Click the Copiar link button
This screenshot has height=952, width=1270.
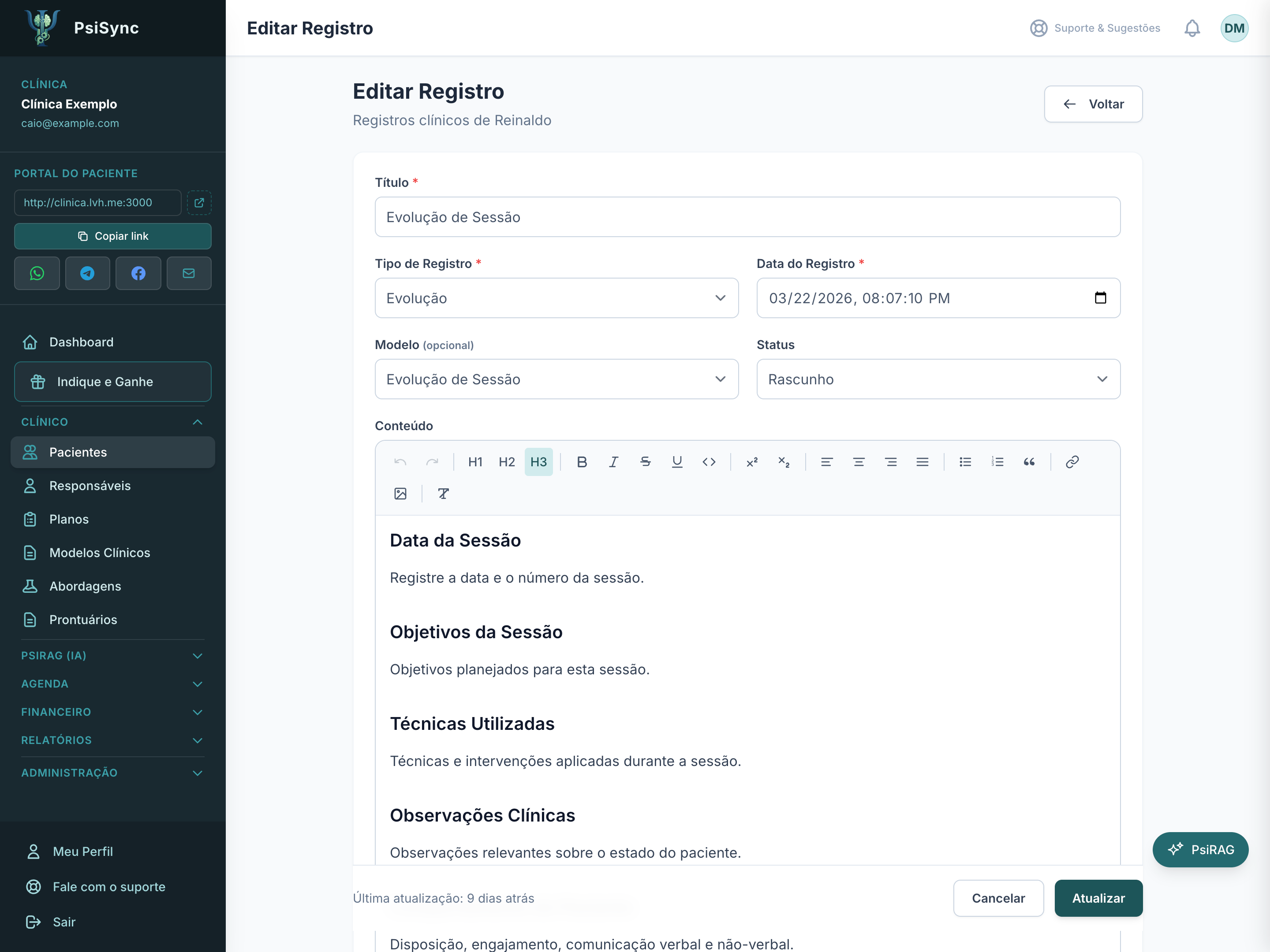(112, 236)
